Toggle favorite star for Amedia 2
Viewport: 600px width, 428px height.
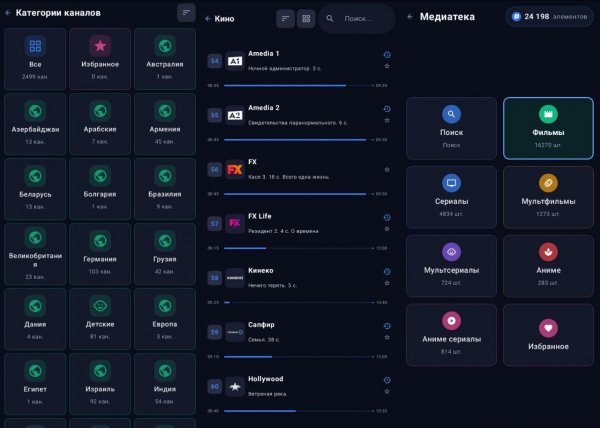[387, 120]
